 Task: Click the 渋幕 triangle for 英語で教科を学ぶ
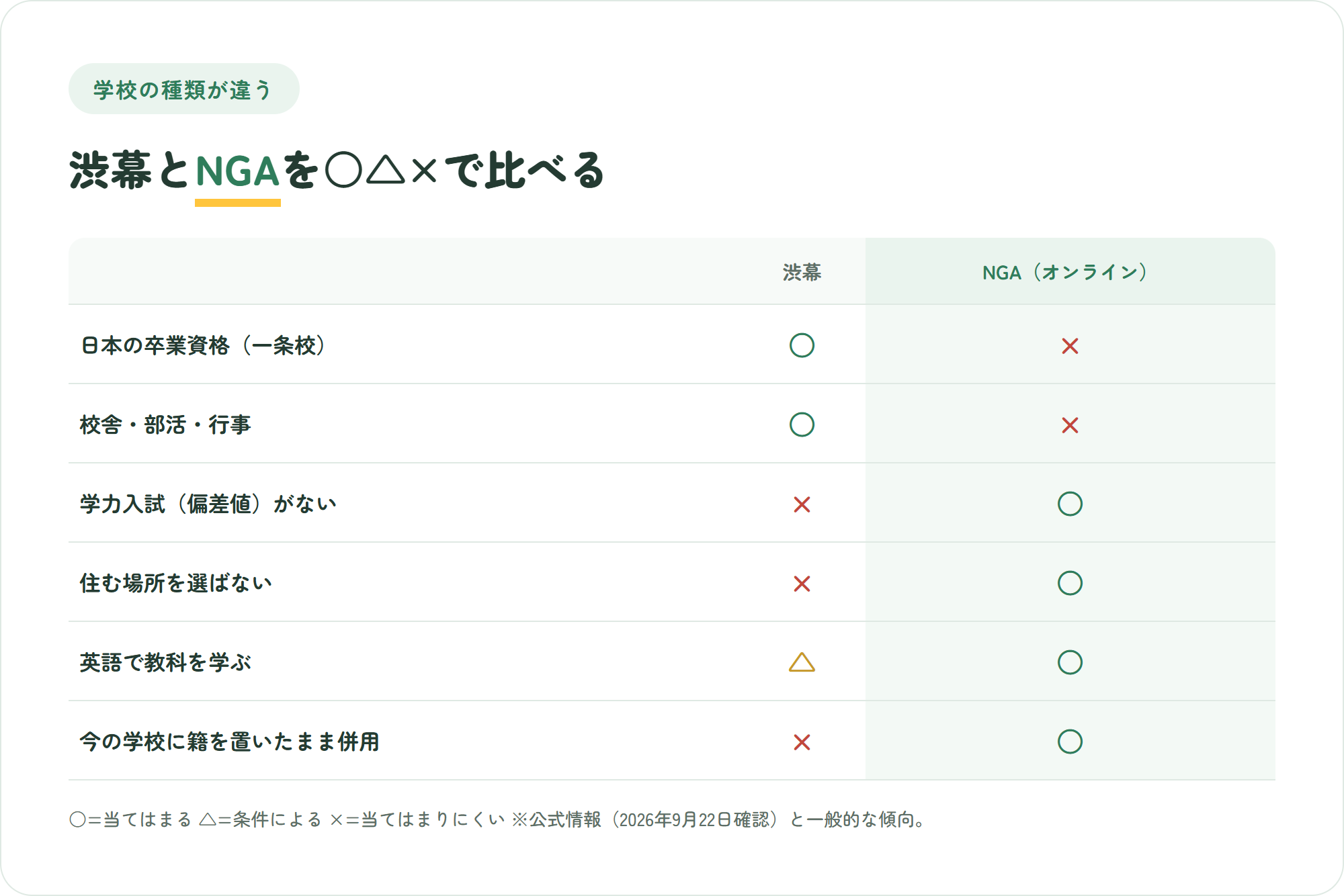pyautogui.click(x=802, y=662)
